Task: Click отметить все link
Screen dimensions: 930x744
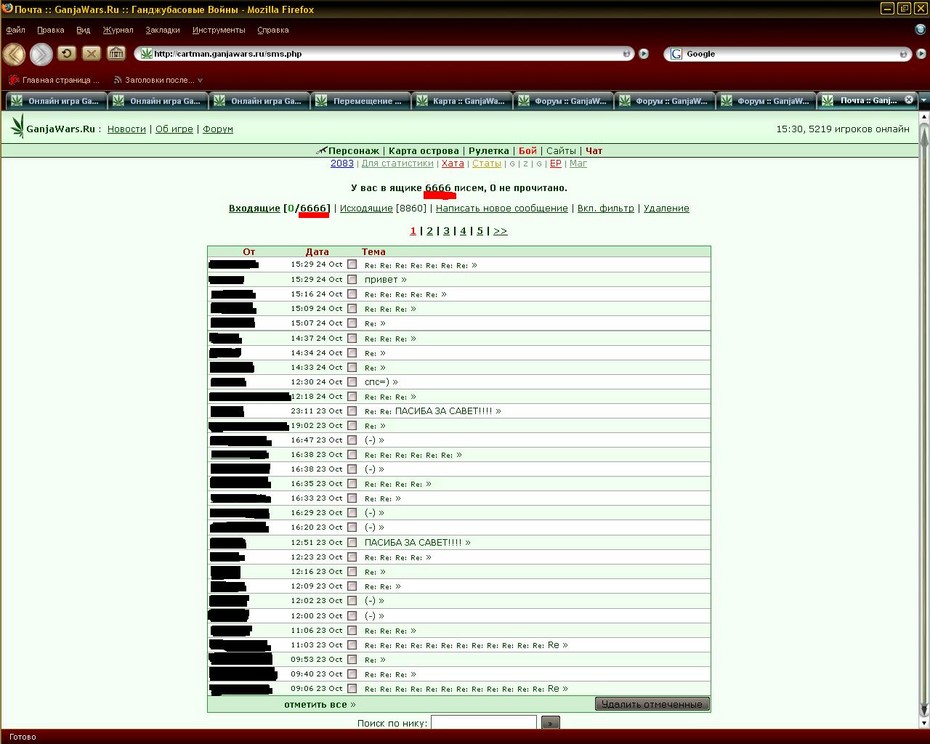Action: [320, 704]
